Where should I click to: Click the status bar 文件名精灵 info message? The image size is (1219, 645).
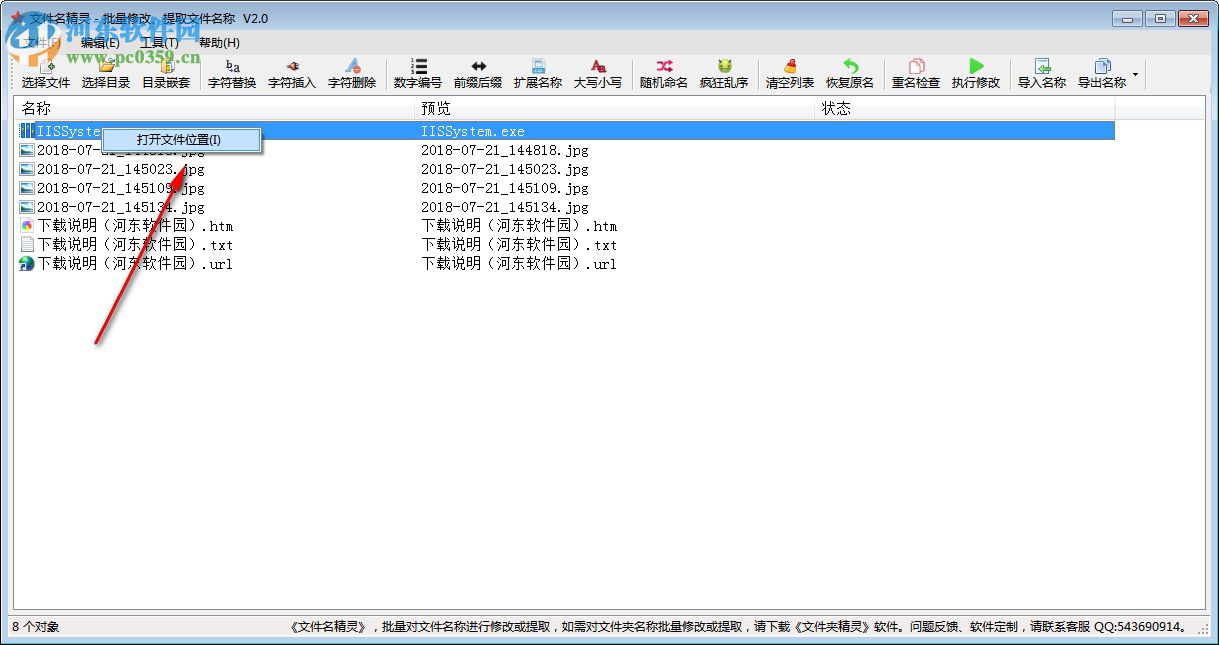tap(740, 627)
